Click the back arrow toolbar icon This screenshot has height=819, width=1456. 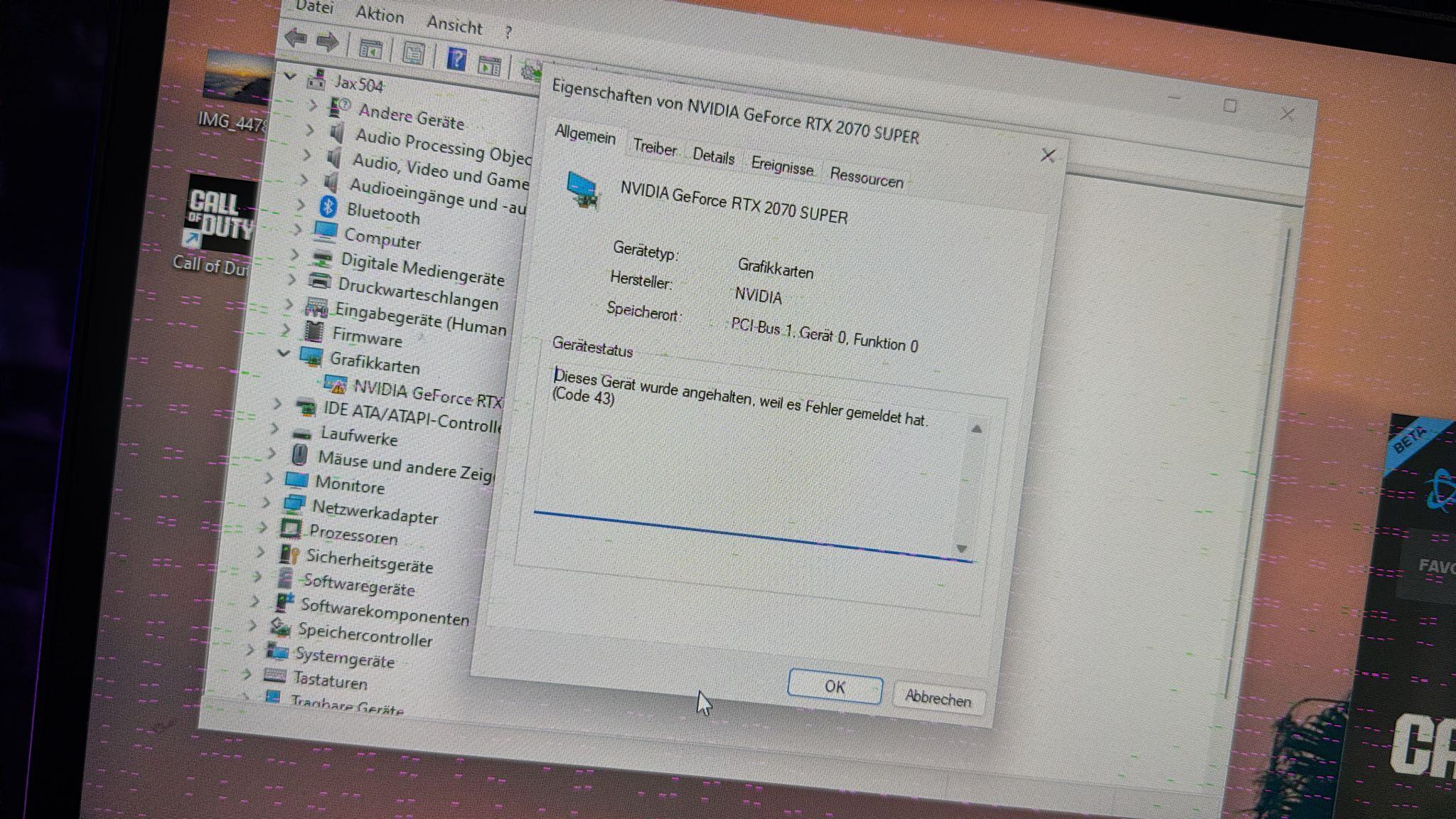[x=296, y=38]
